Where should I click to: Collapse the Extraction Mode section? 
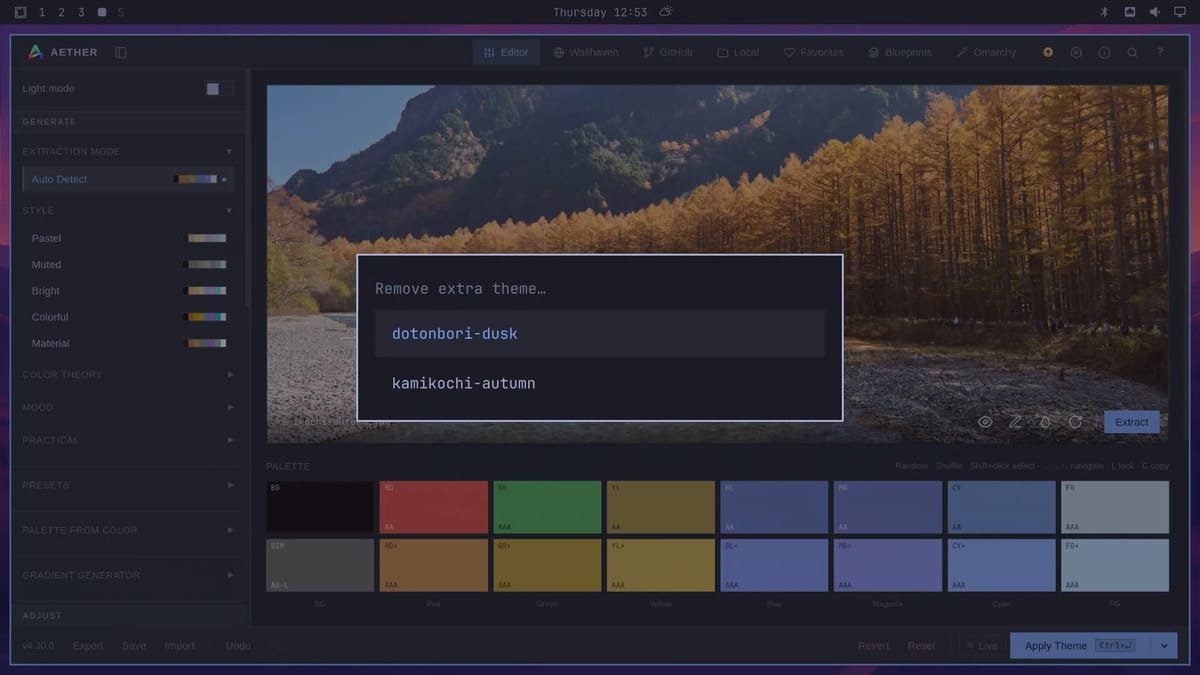click(x=128, y=151)
